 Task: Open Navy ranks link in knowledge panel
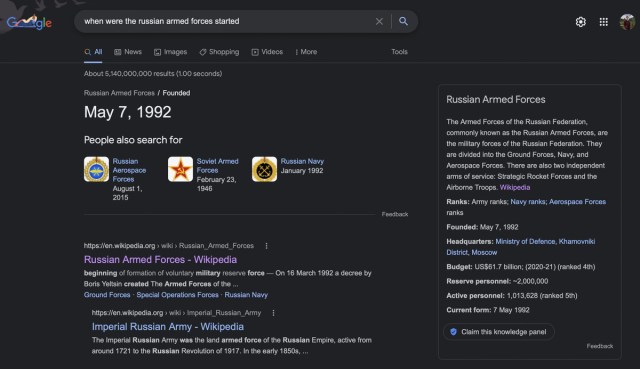(528, 202)
